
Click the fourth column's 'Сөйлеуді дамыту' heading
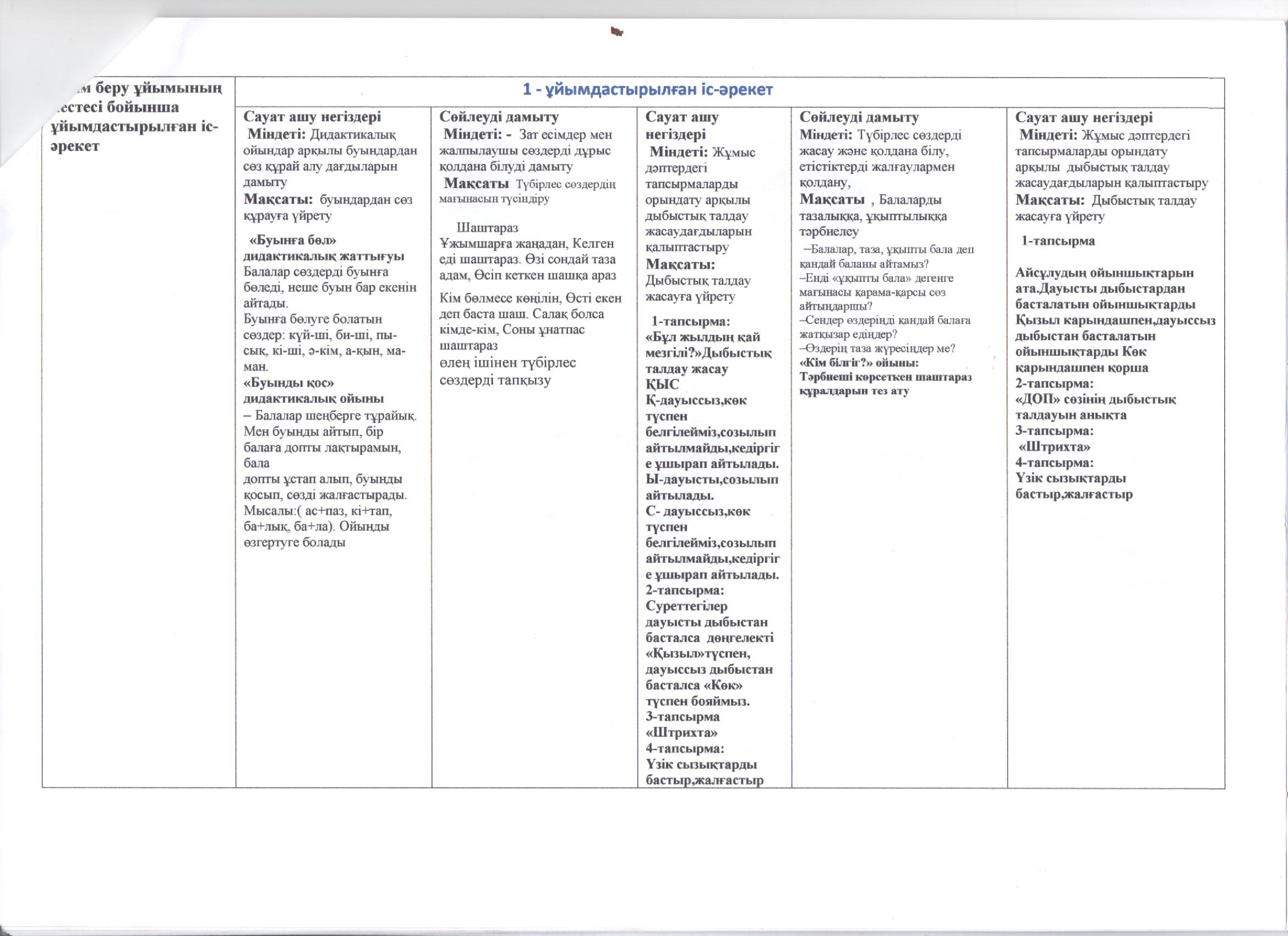(x=859, y=118)
